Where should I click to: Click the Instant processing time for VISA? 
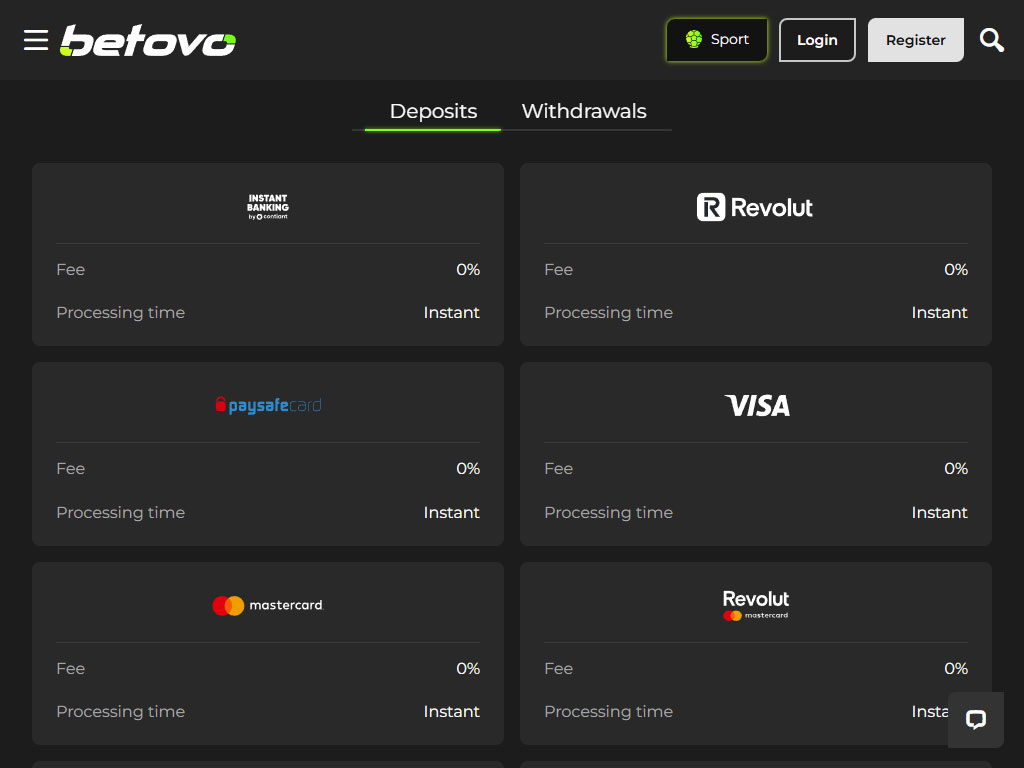point(939,513)
